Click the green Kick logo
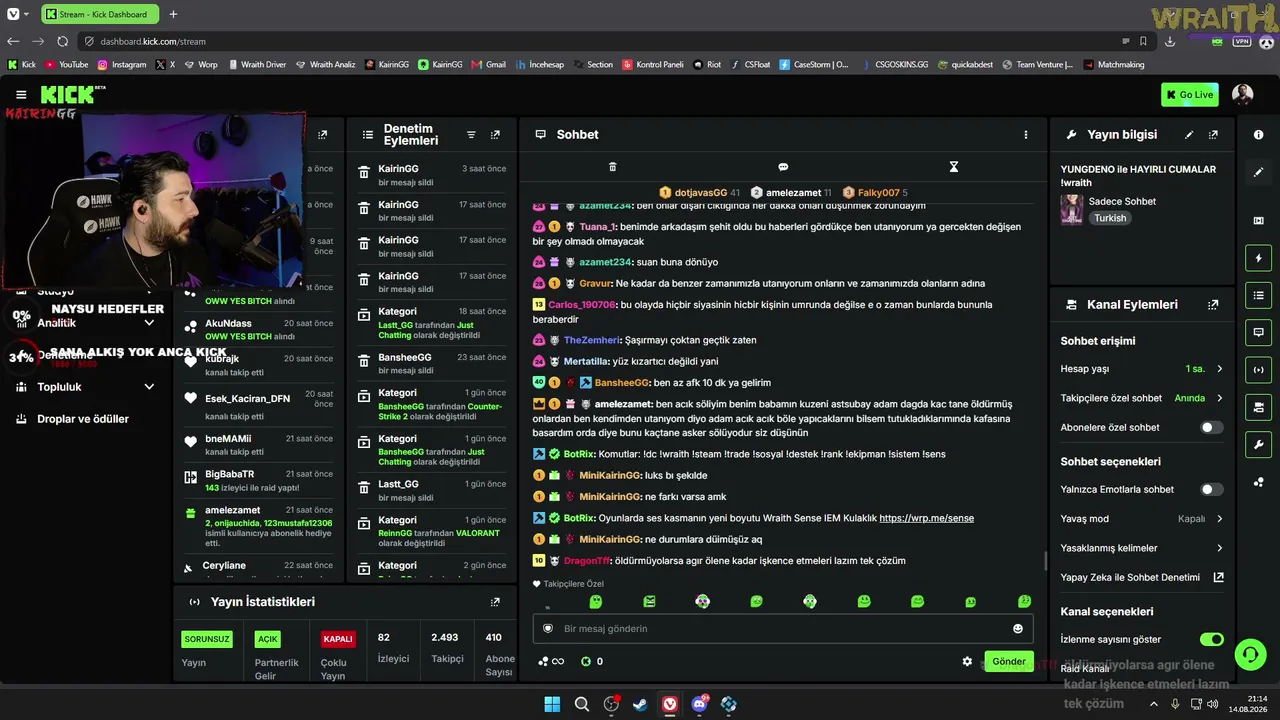Screen dimensions: 1280x720 [67, 95]
